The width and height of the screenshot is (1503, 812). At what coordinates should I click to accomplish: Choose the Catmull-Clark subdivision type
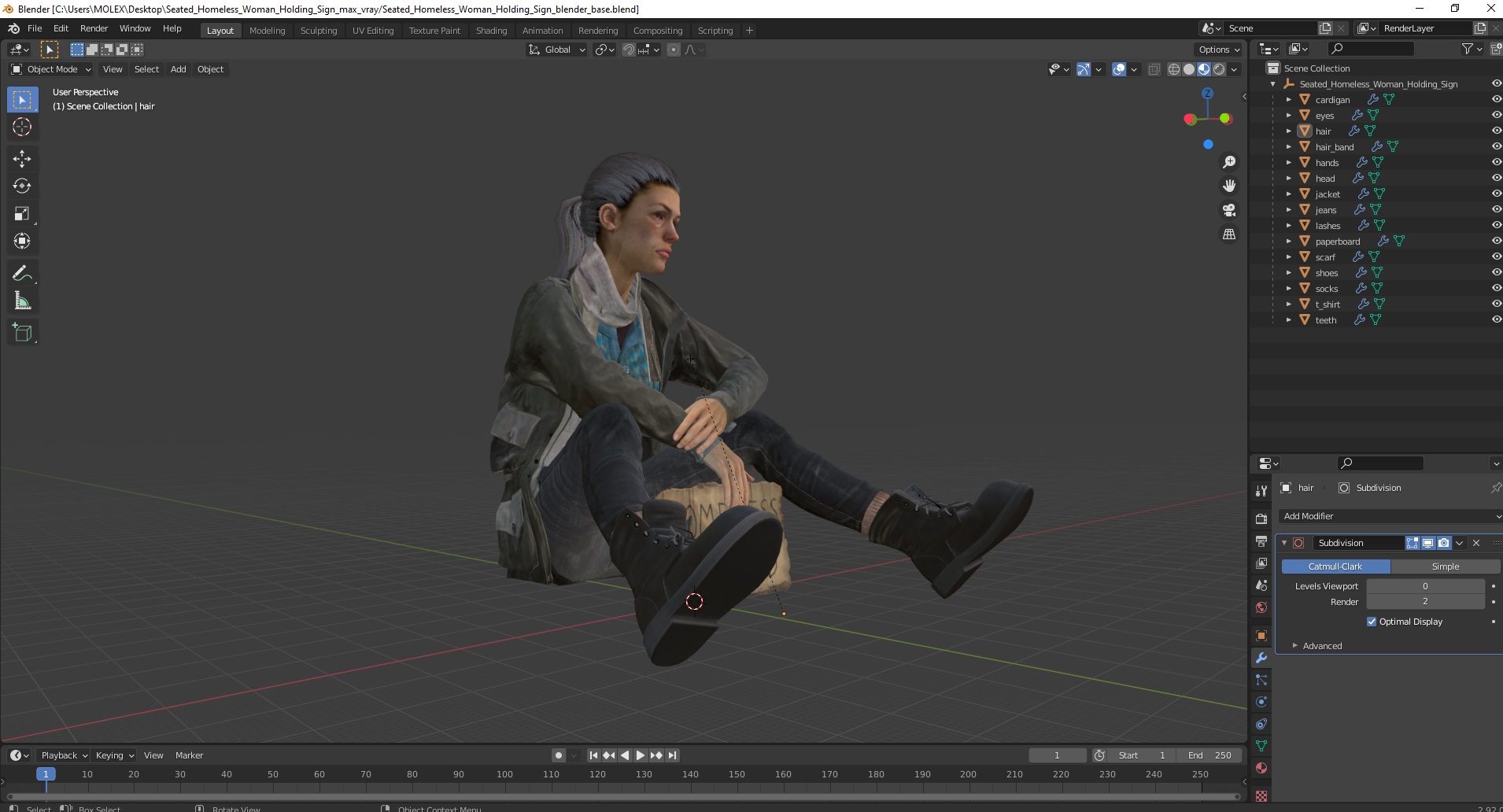[x=1335, y=567]
